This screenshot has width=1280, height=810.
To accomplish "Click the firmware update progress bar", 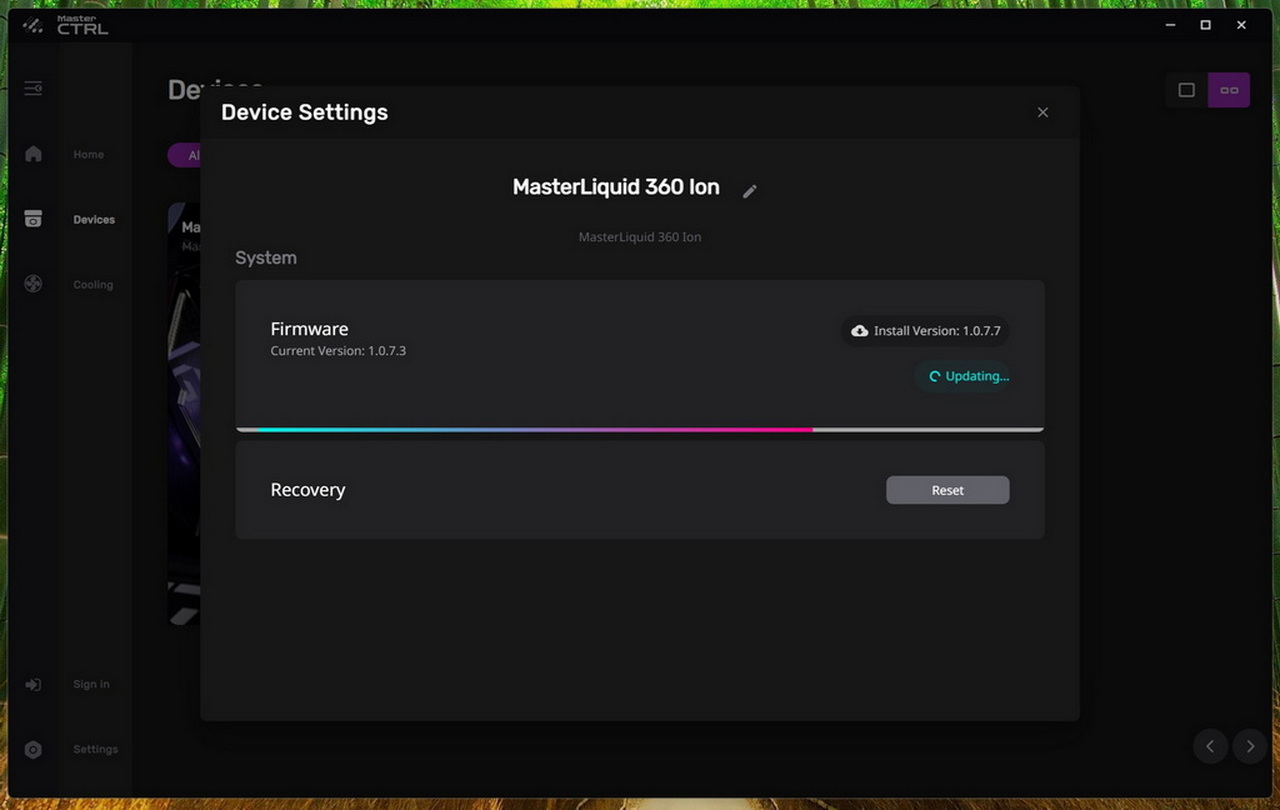I will 640,429.
